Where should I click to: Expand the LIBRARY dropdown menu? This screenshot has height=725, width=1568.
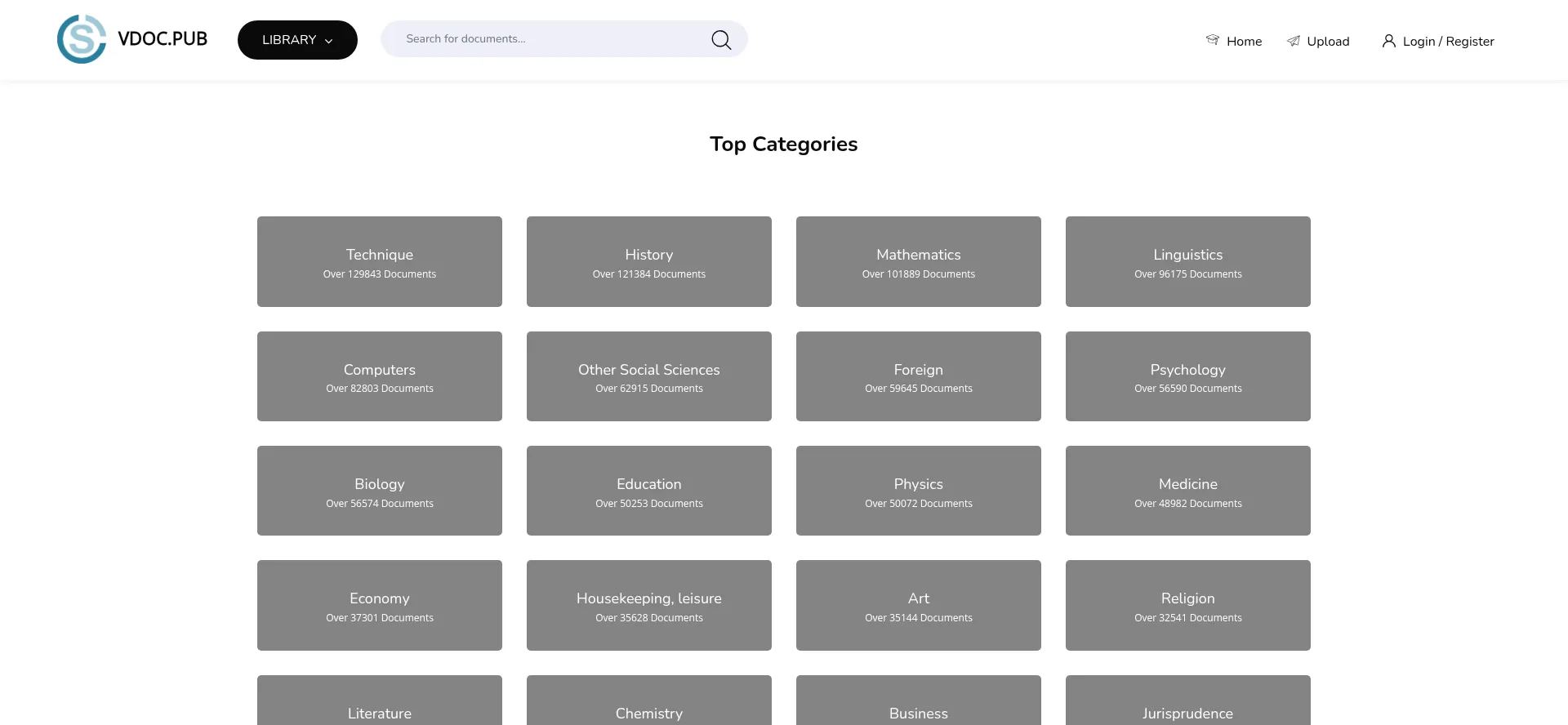pos(297,40)
